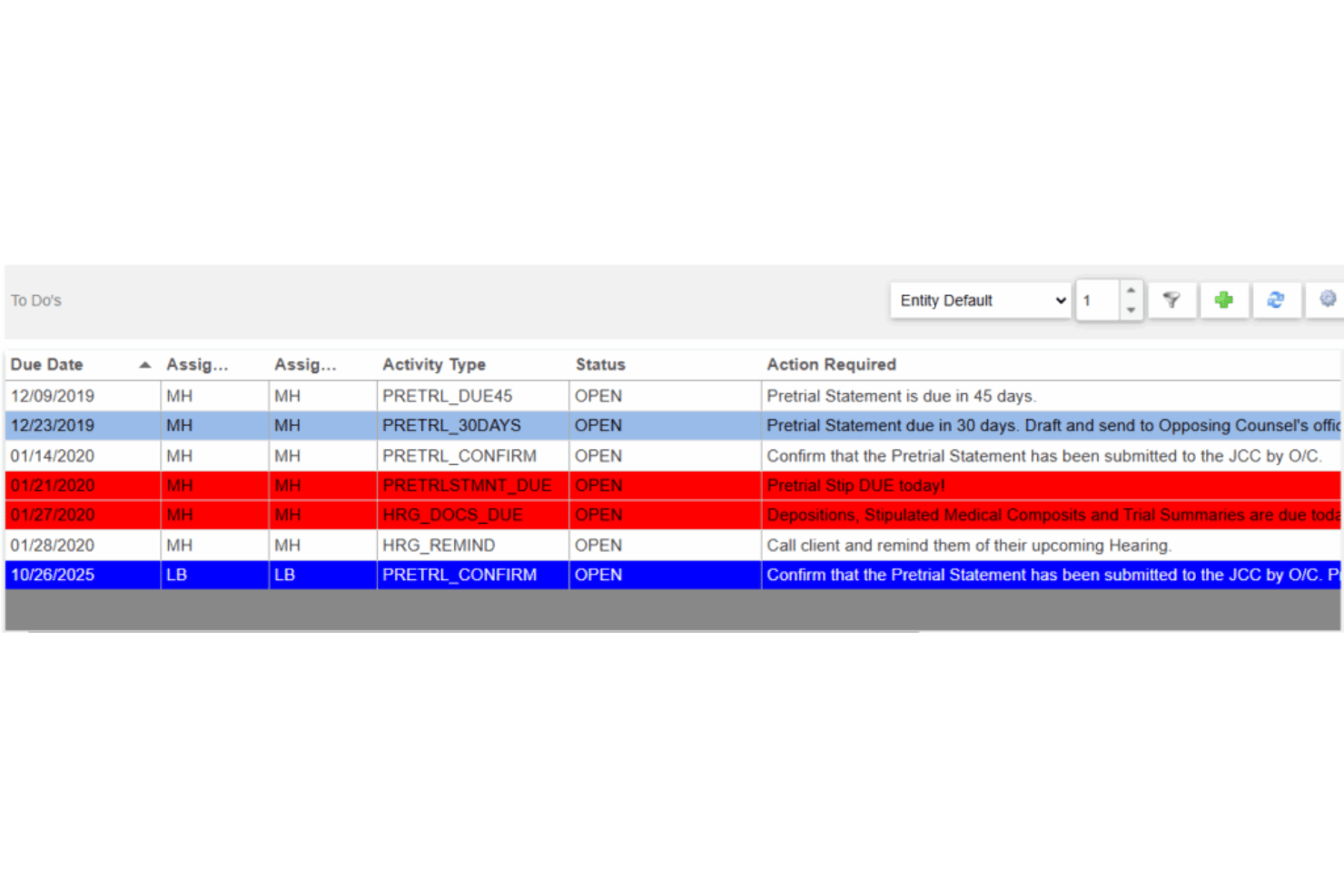Select the 01/21/2020 due date cell
The image size is (1344, 896).
83,486
